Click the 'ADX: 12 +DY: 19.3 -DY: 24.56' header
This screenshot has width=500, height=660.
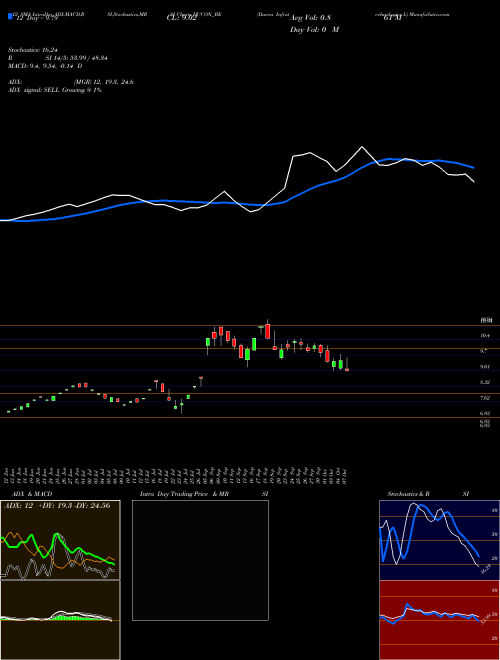pyautogui.click(x=57, y=505)
